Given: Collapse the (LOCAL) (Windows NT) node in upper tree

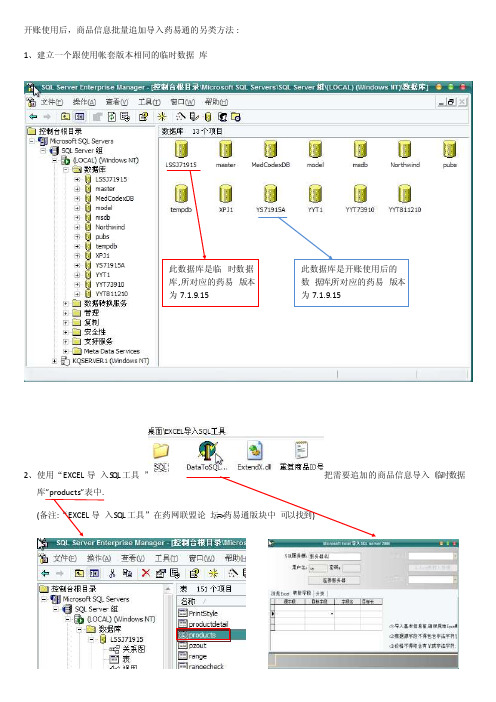Looking at the screenshot, I should (x=55, y=160).
